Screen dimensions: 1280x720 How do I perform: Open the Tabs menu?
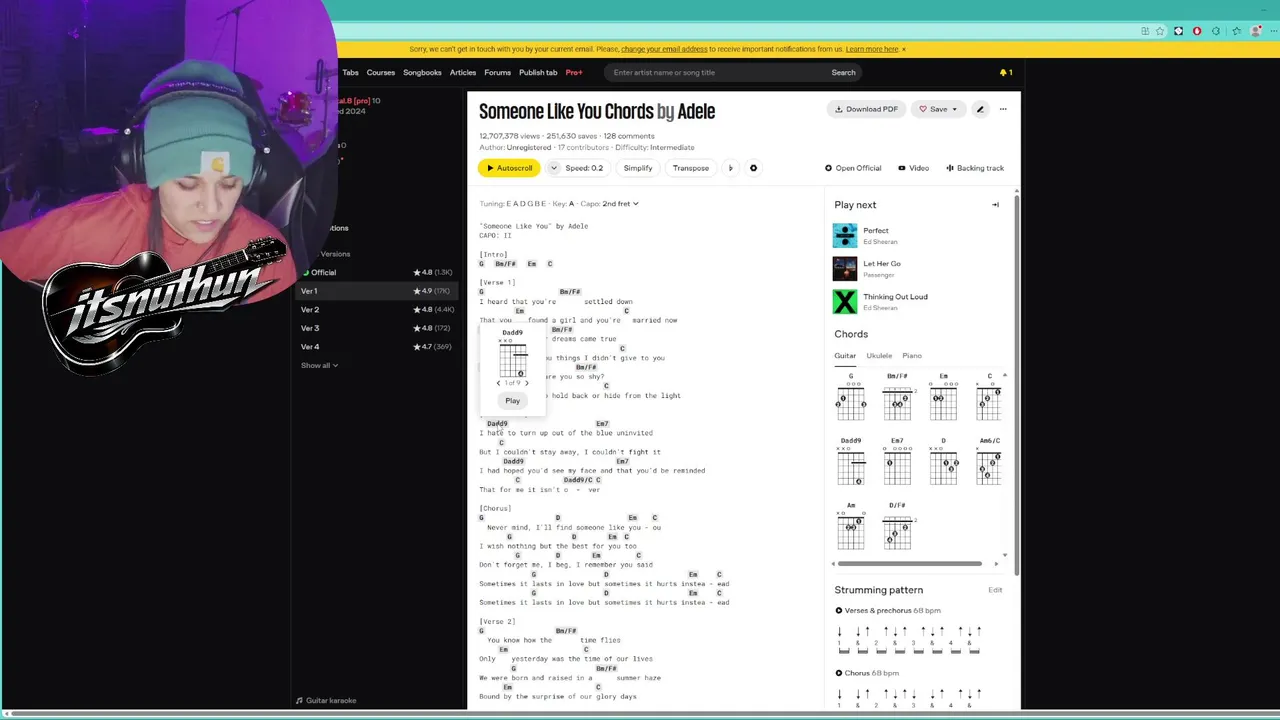[x=350, y=72]
